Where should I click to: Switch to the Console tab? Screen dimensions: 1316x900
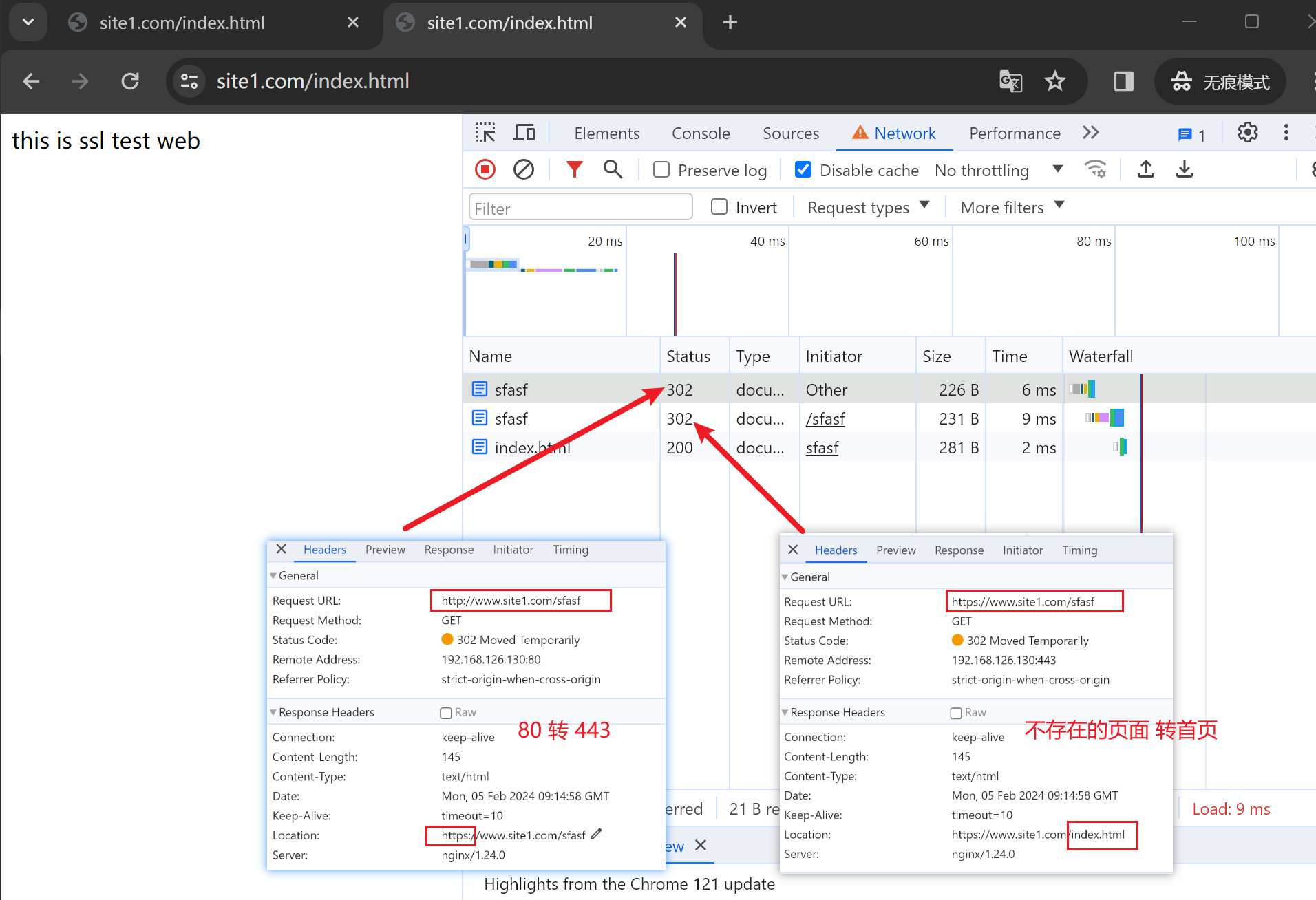click(x=701, y=133)
